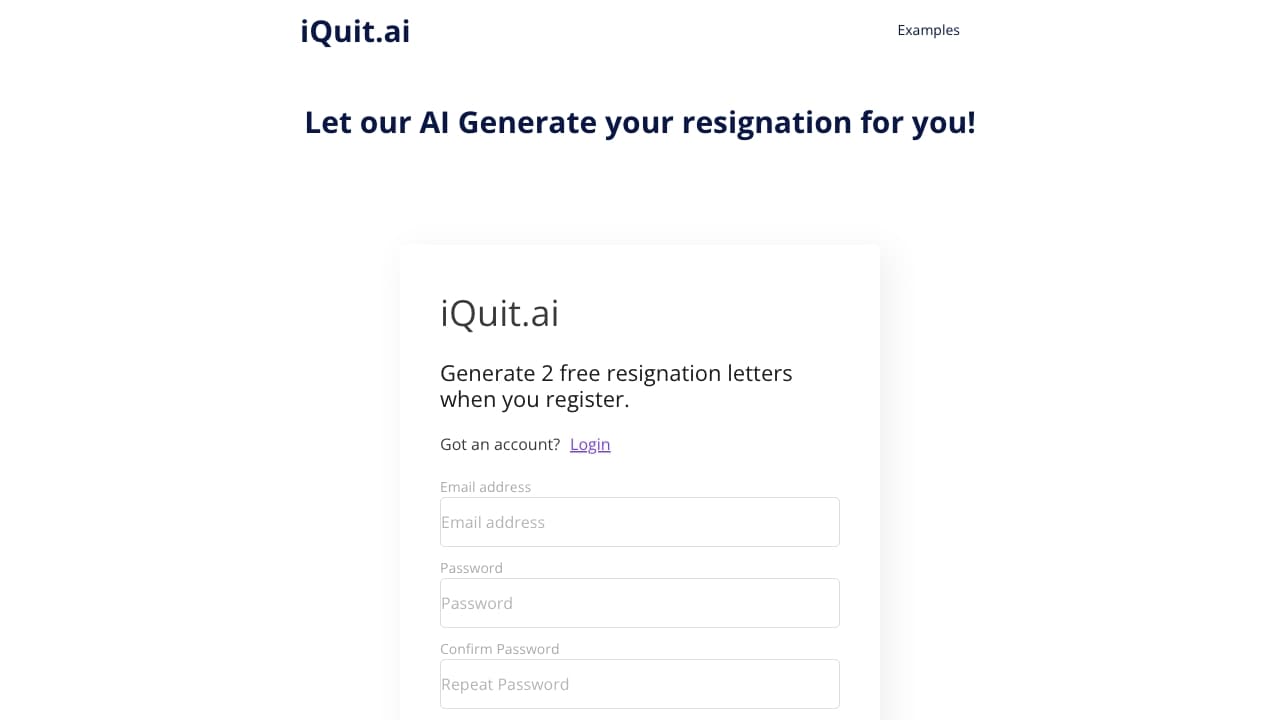
Task: Click the Email address field label
Action: pos(485,487)
